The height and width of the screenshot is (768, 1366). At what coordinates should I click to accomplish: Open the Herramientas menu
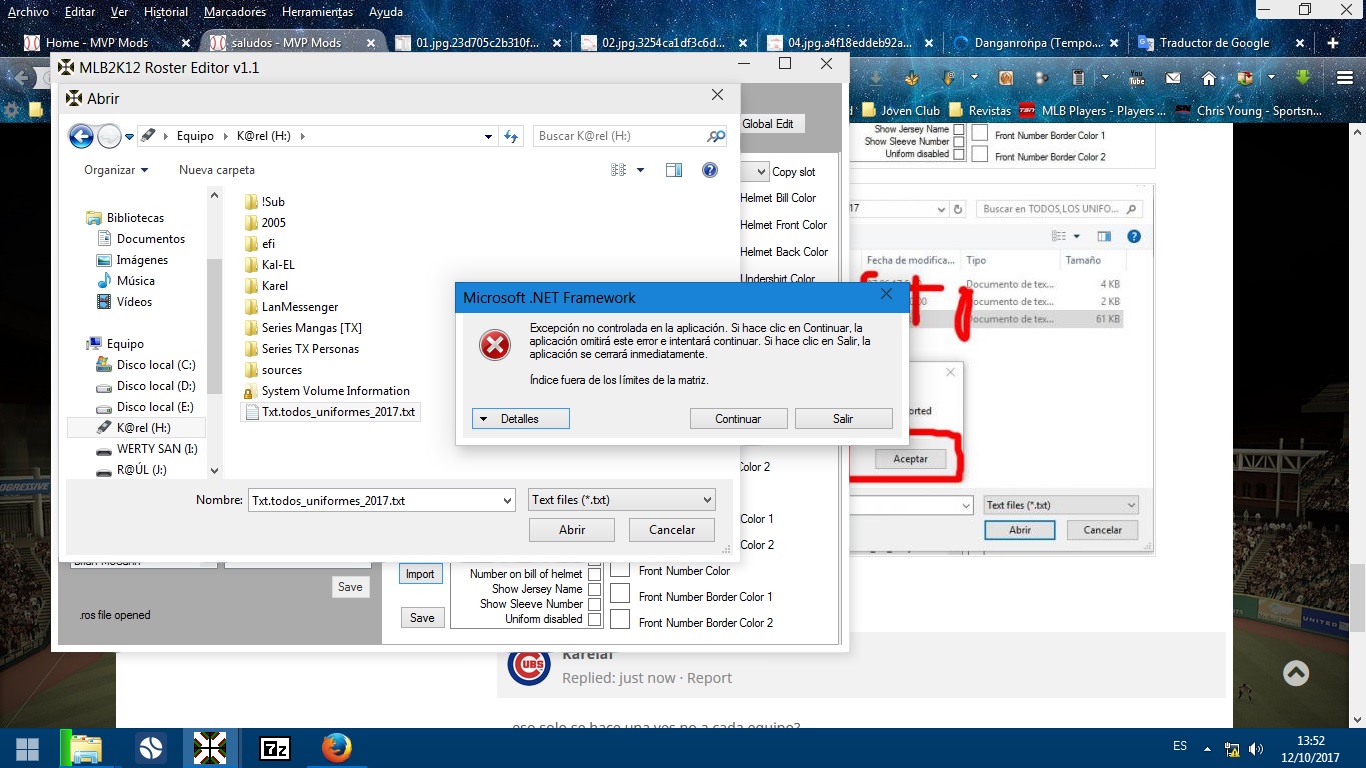pyautogui.click(x=317, y=12)
